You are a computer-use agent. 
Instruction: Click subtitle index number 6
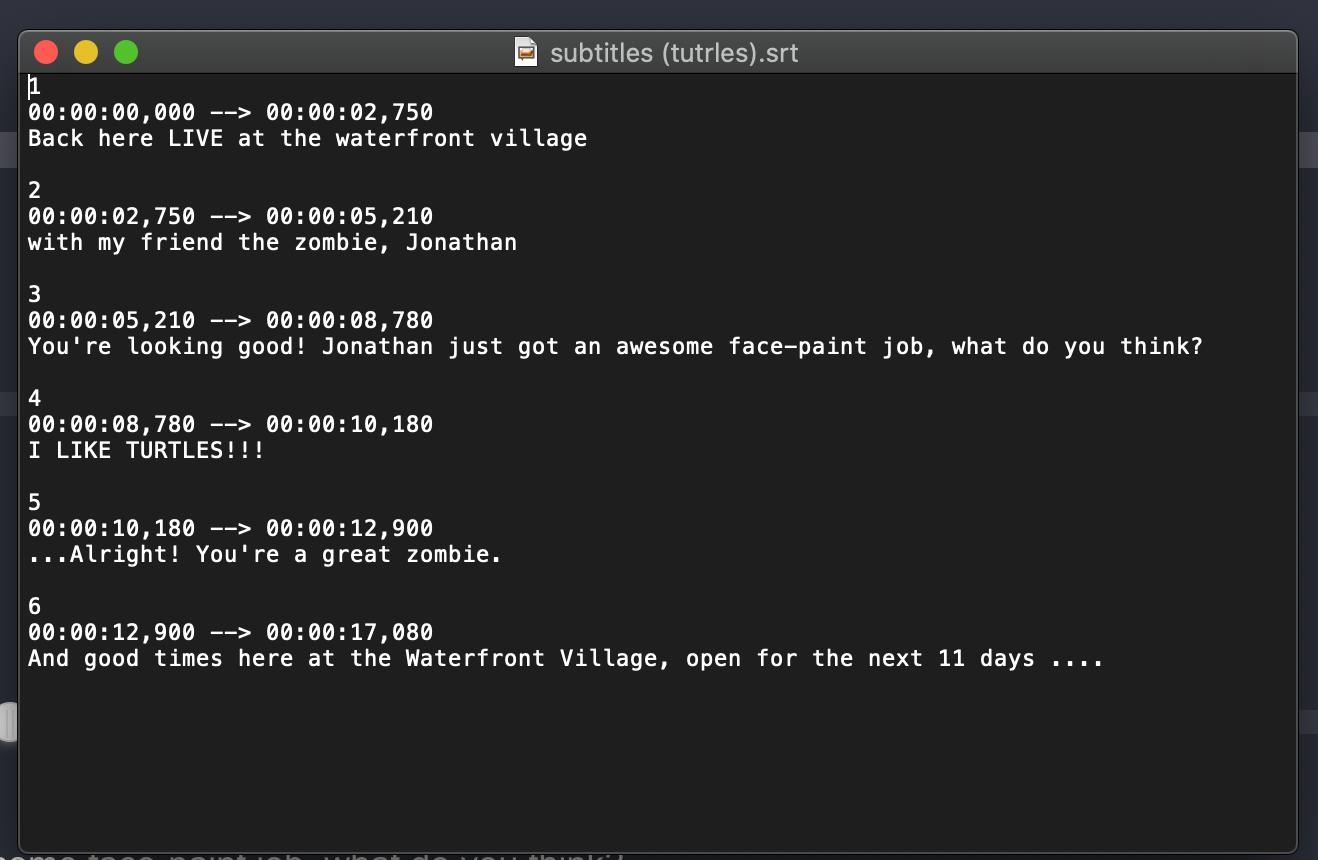35,606
